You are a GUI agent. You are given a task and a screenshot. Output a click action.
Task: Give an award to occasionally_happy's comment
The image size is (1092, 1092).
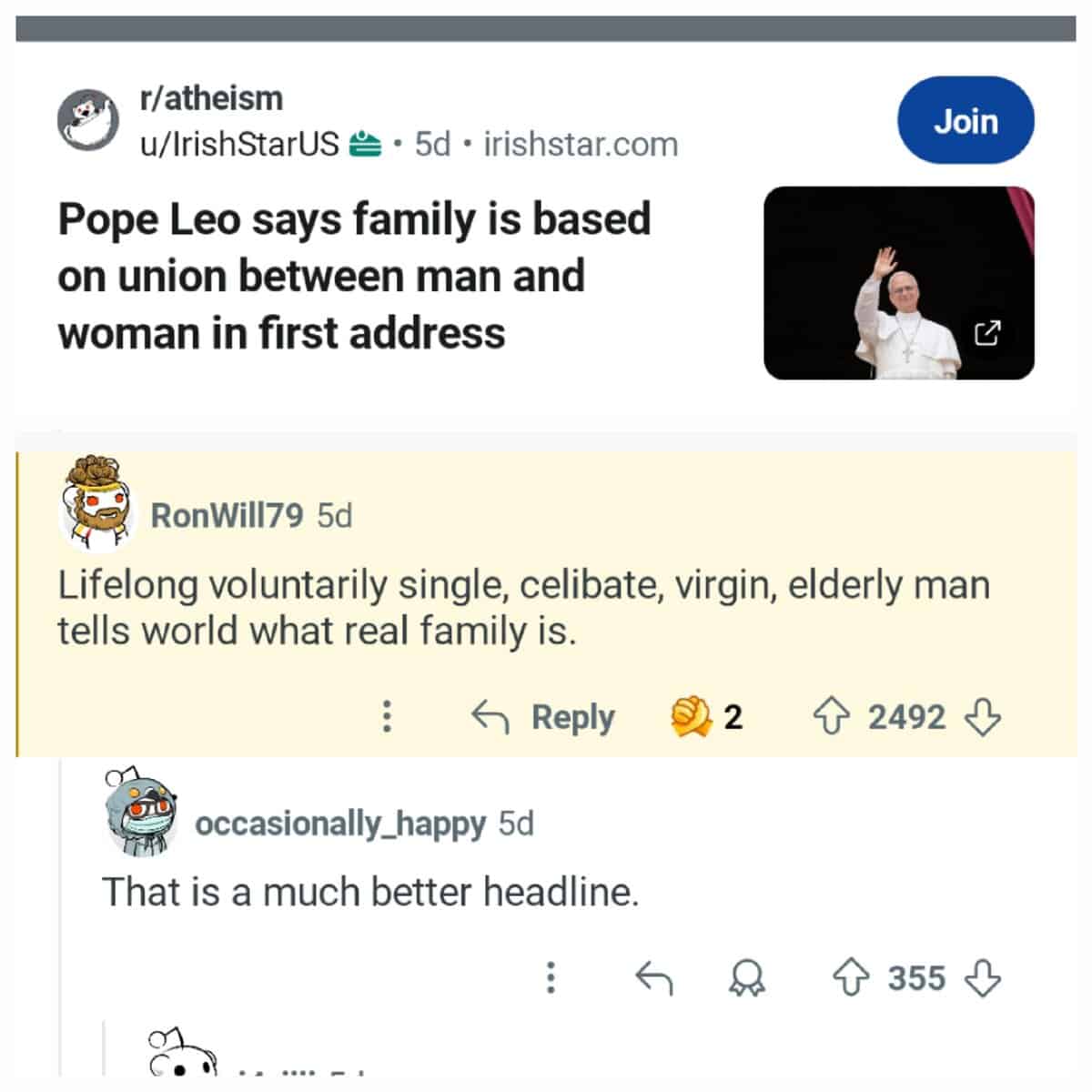(747, 980)
